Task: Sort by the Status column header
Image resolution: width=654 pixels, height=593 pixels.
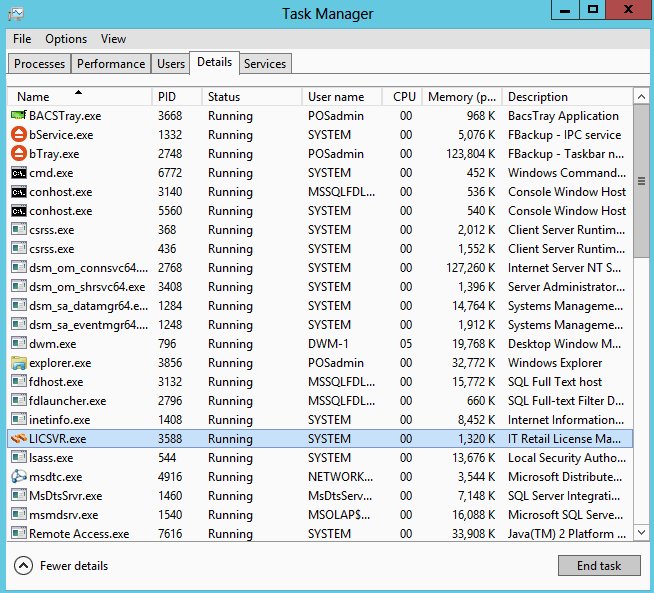Action: point(252,97)
